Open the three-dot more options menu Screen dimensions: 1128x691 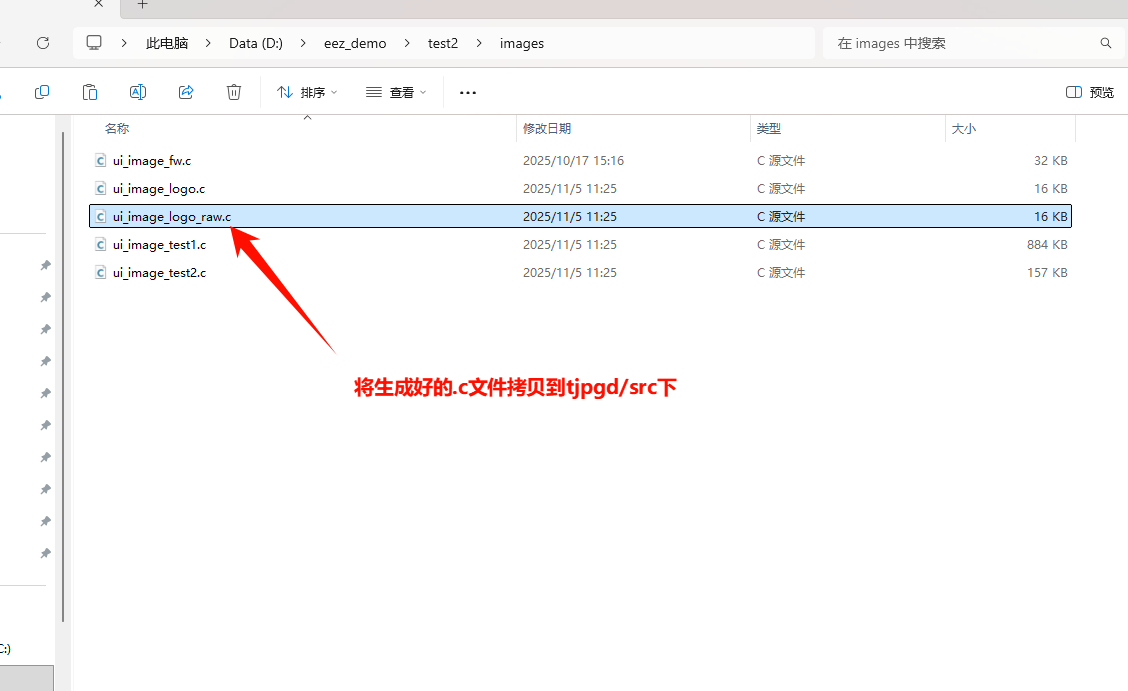pyautogui.click(x=467, y=92)
